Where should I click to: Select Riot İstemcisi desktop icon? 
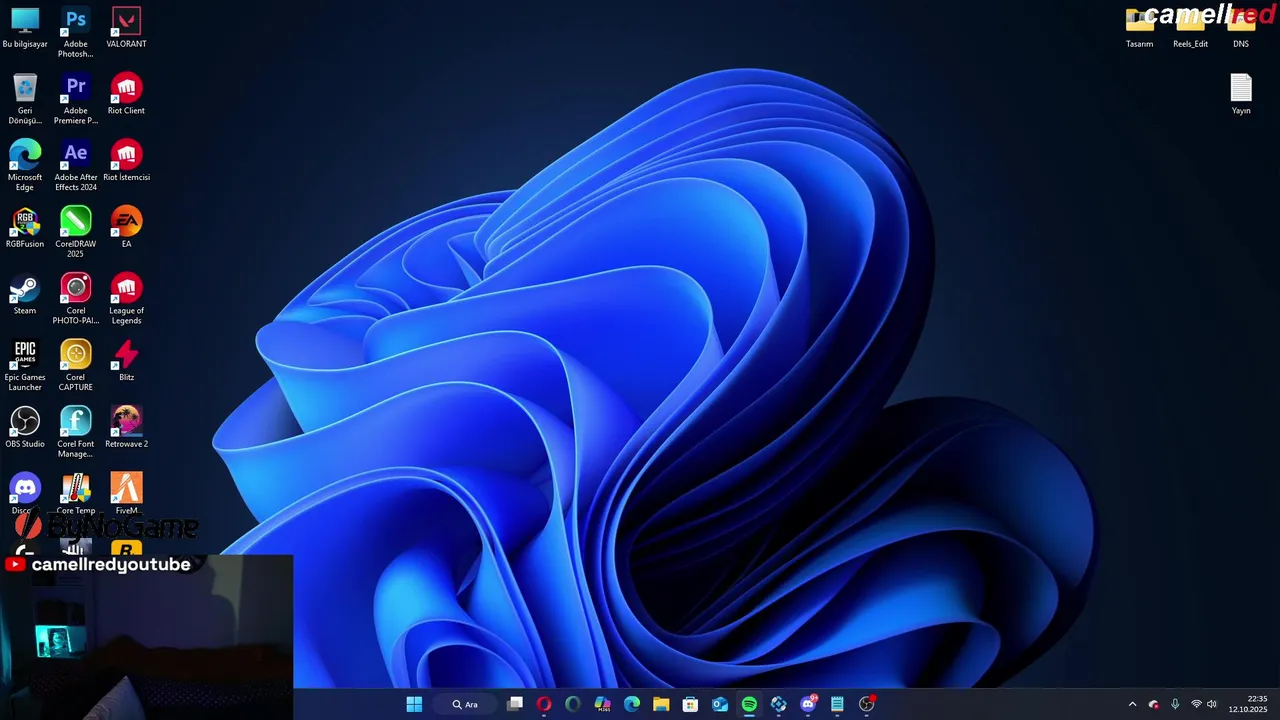point(126,161)
